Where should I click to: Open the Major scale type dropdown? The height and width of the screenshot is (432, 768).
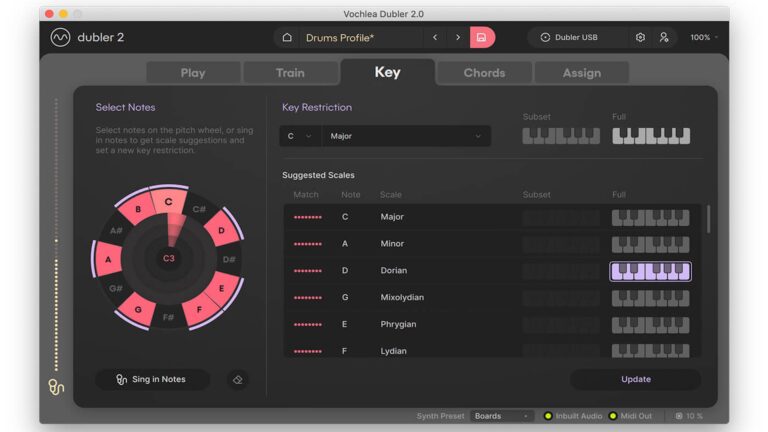(x=406, y=136)
